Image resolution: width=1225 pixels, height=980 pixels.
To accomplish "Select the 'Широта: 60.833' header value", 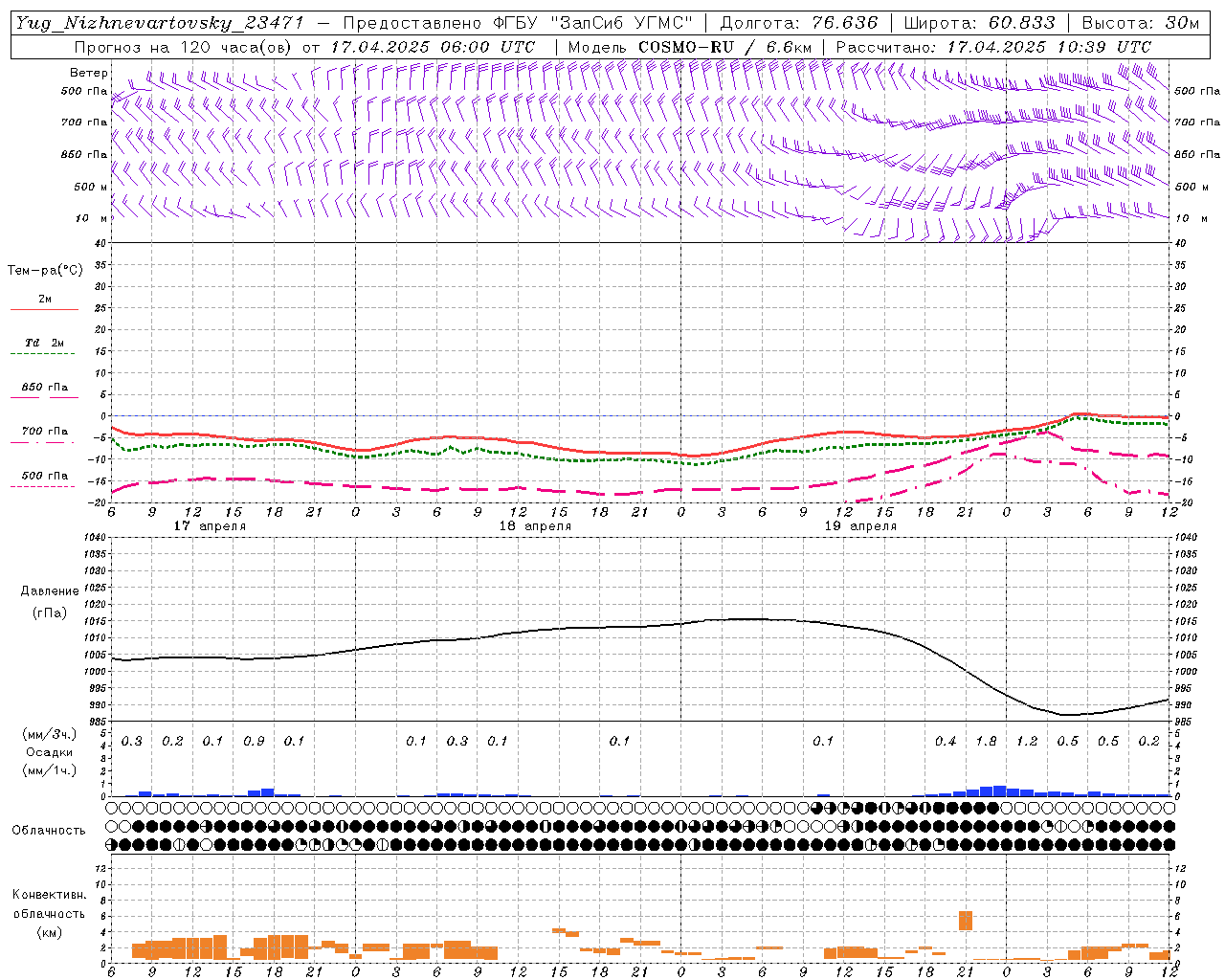I will pos(979,23).
